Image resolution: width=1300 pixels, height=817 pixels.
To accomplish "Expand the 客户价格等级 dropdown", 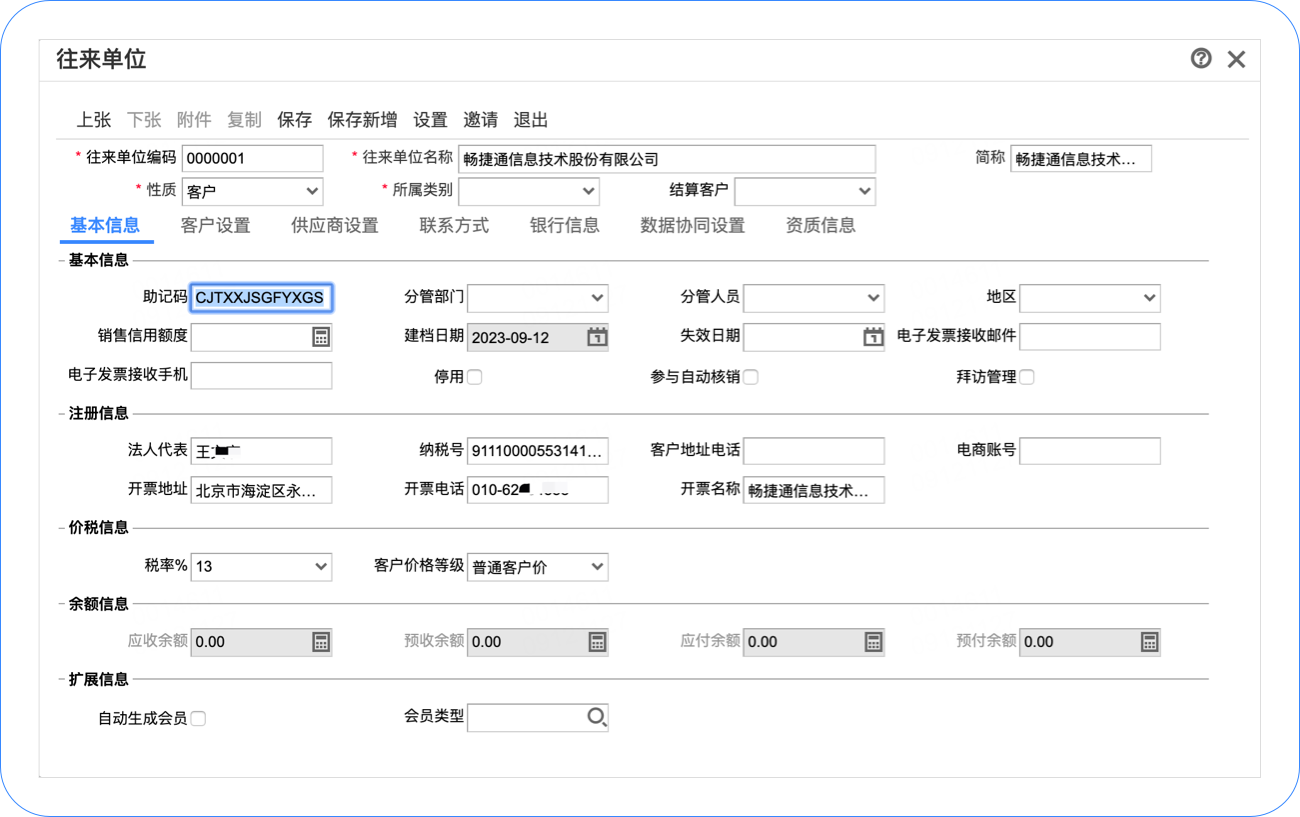I will (x=537, y=567).
